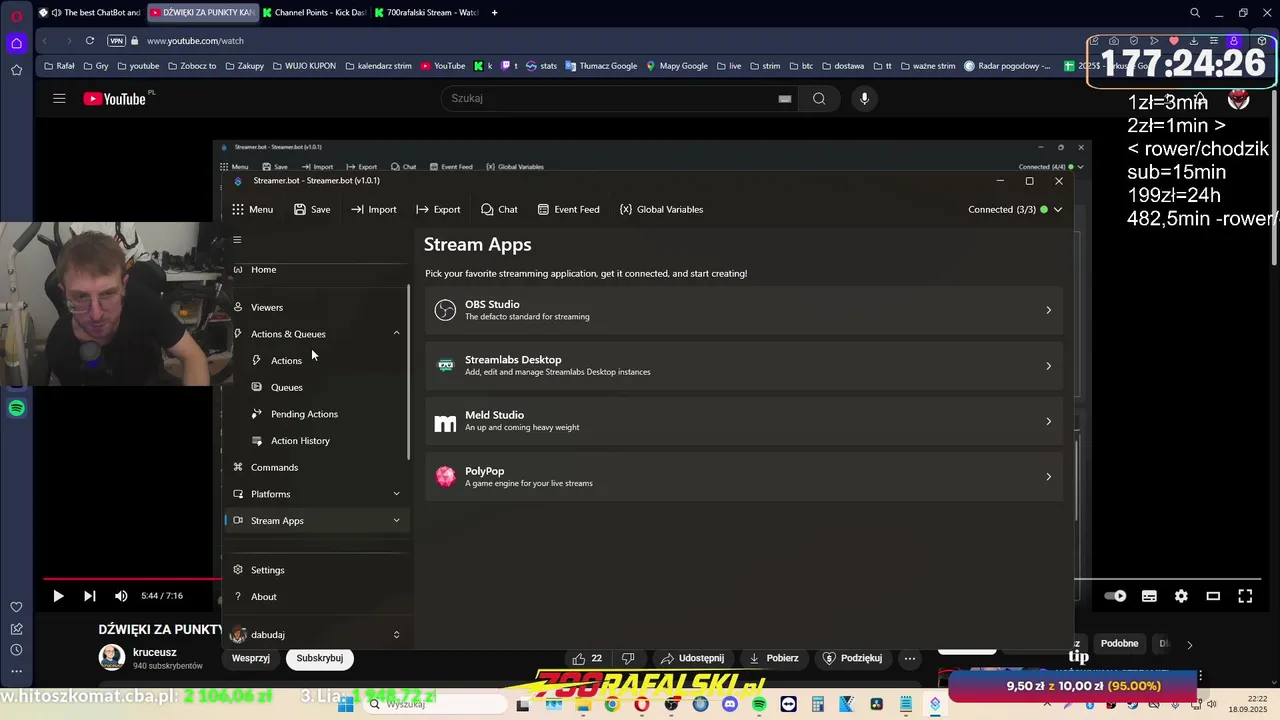Click the PolyPop logo icon
The width and height of the screenshot is (1280, 720).
[x=445, y=477]
